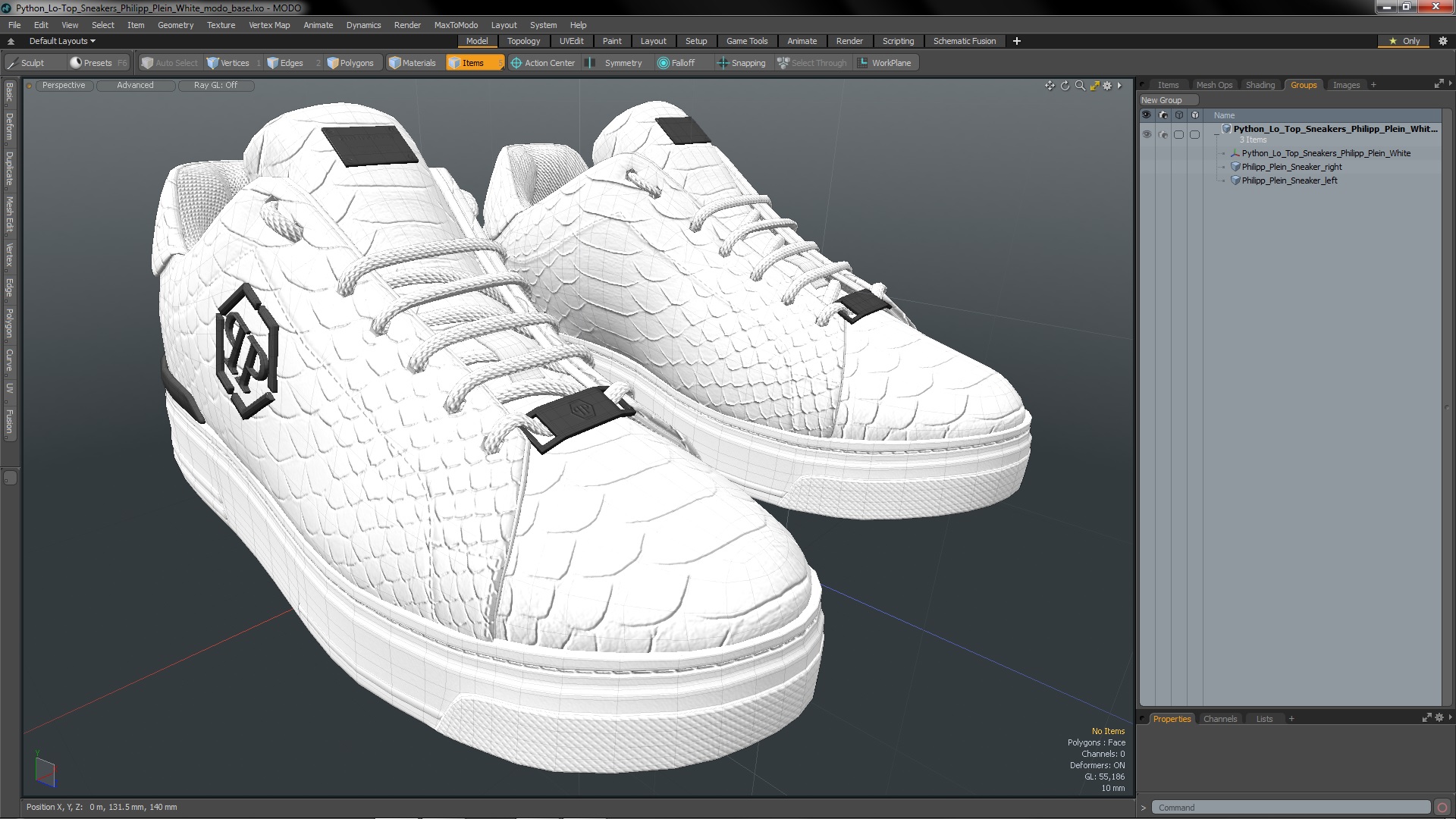1456x819 pixels.
Task: Switch to the Shading panel tab
Action: pyautogui.click(x=1260, y=85)
